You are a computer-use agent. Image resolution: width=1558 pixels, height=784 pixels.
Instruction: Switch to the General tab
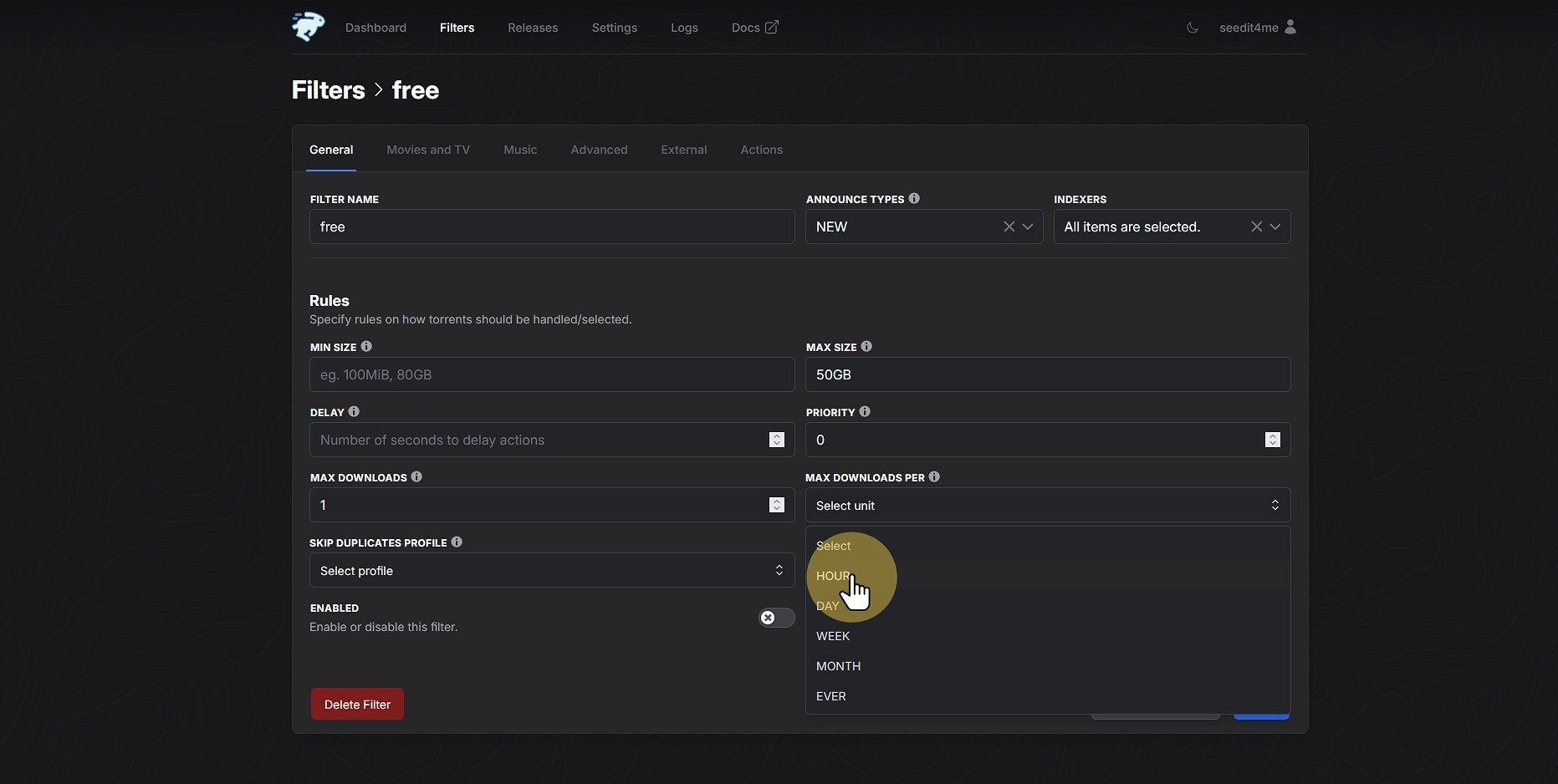click(331, 150)
